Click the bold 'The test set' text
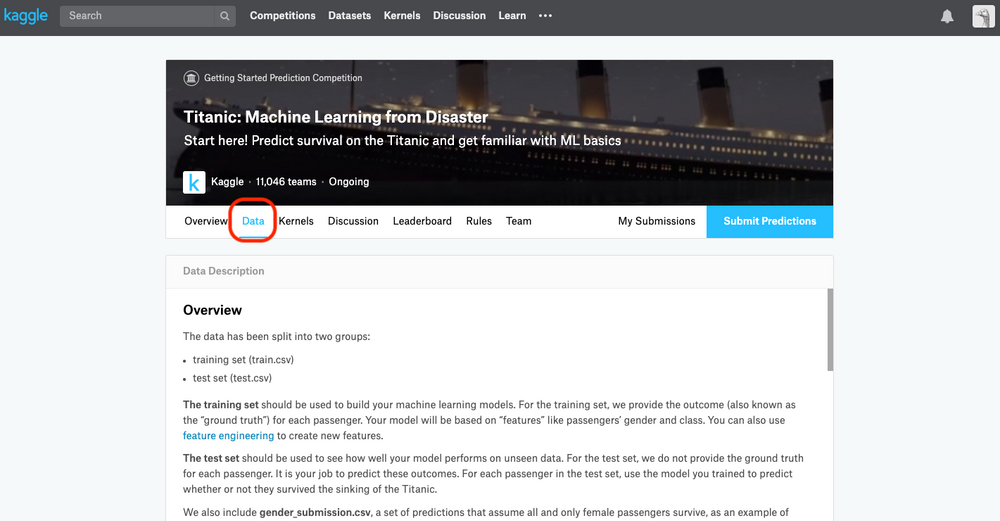The width and height of the screenshot is (1000, 521). pos(211,458)
